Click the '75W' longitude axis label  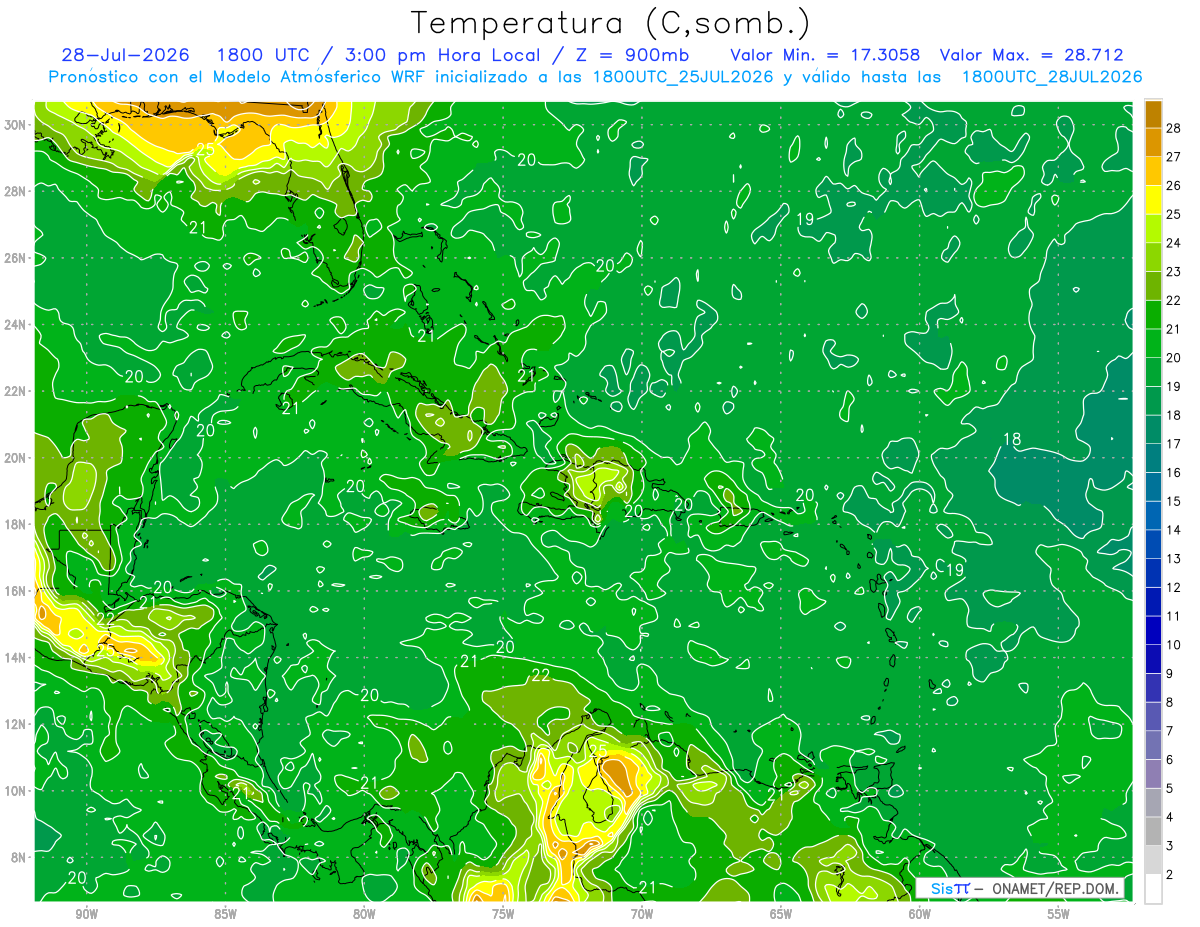pyautogui.click(x=503, y=914)
